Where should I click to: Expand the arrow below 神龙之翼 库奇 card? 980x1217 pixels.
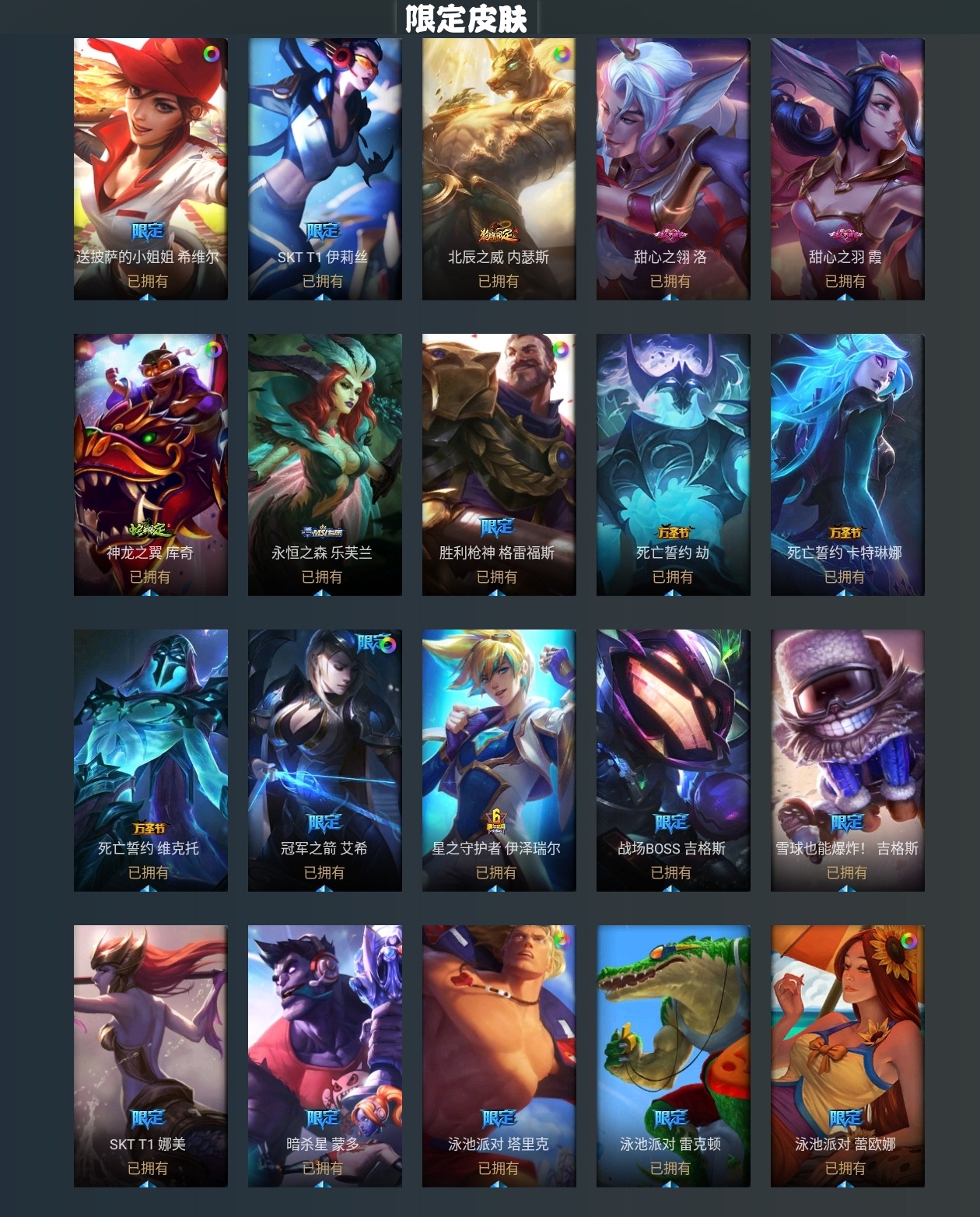click(x=150, y=593)
